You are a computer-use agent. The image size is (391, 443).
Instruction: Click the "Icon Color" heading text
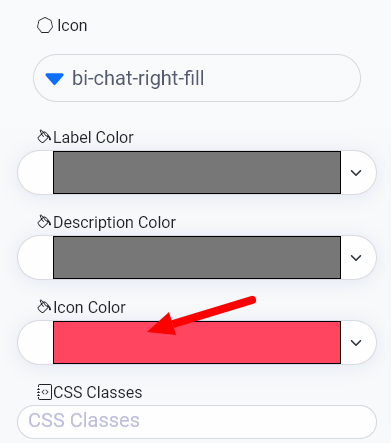click(89, 307)
